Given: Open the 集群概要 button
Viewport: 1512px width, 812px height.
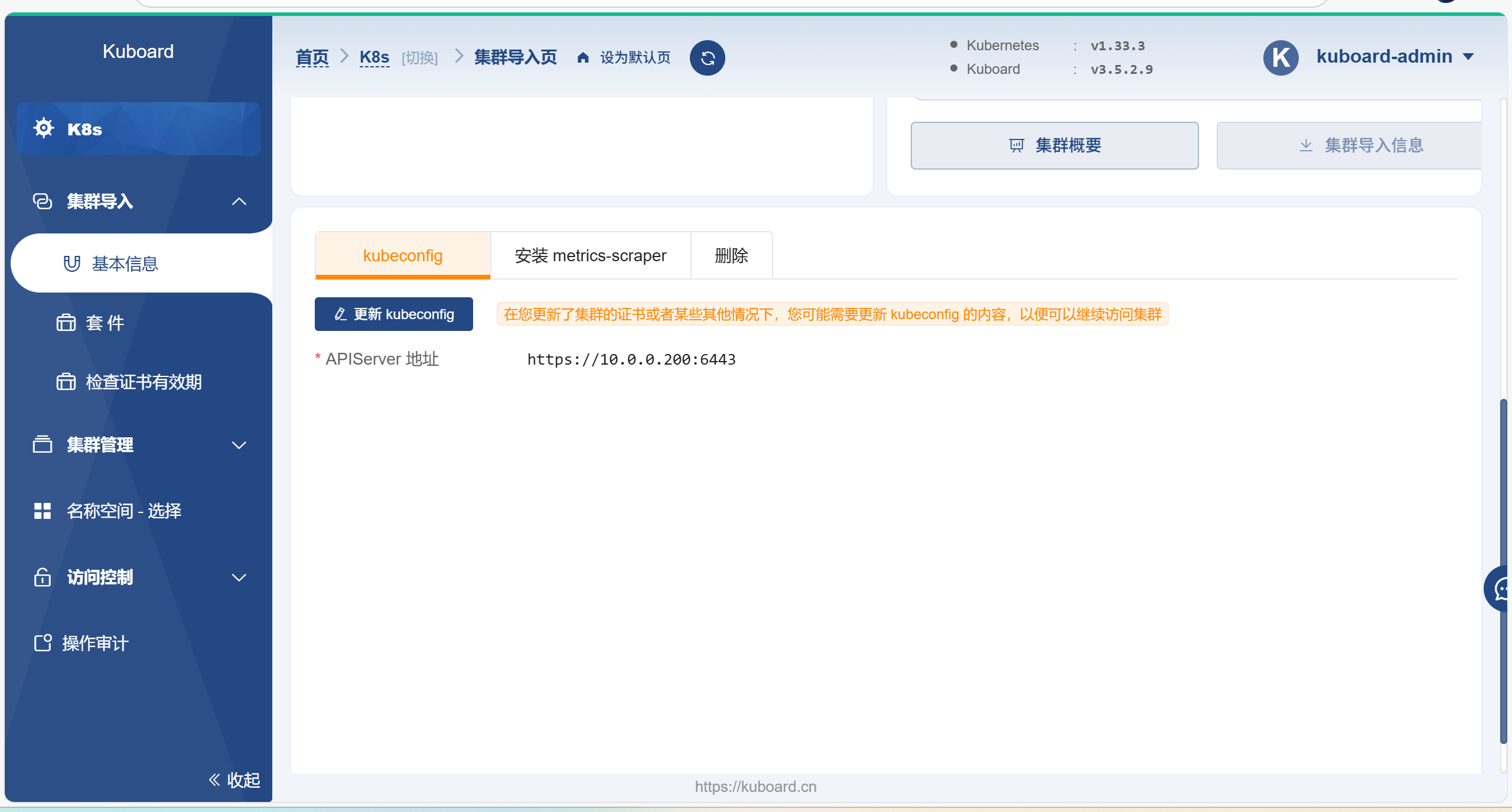Looking at the screenshot, I should coord(1054,145).
